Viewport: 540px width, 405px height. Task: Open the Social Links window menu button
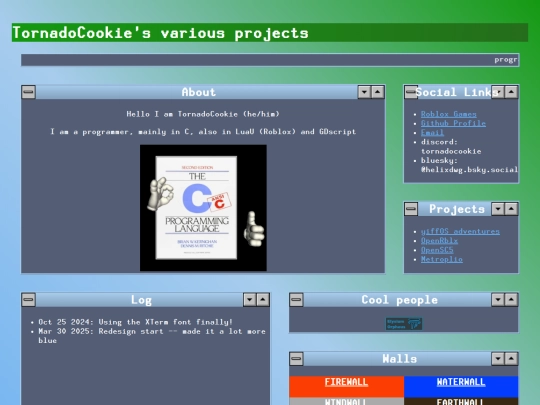(x=411, y=92)
